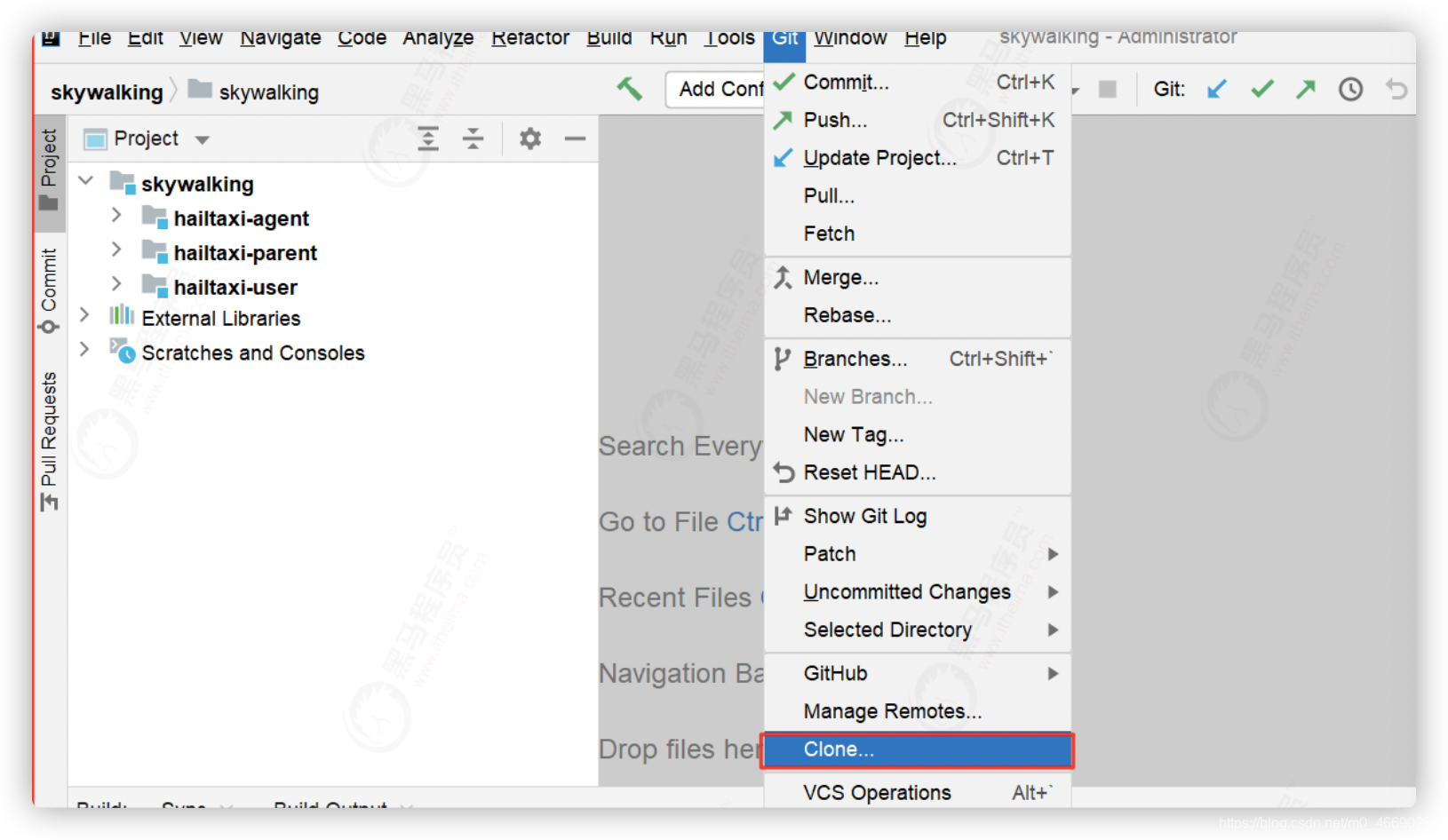Image resolution: width=1448 pixels, height=840 pixels.
Task: Open the Code menu
Action: point(362,38)
